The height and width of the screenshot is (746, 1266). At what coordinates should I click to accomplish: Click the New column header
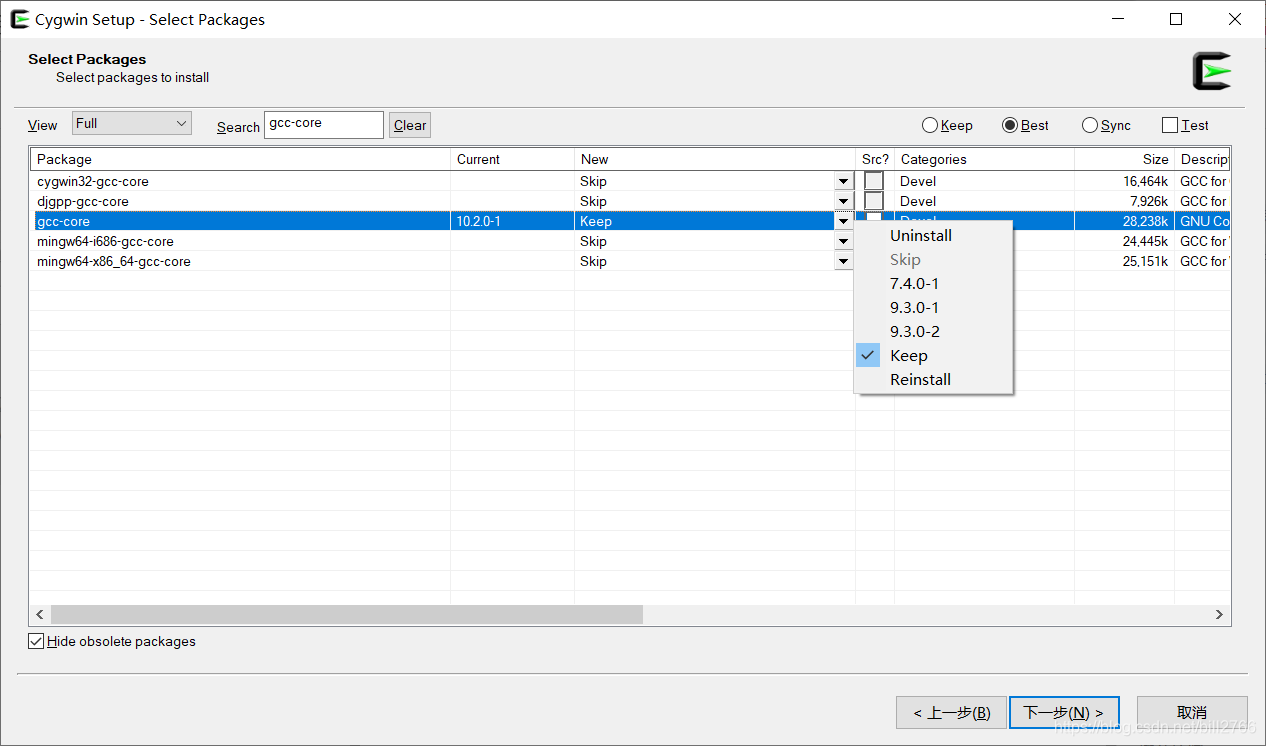coord(715,159)
